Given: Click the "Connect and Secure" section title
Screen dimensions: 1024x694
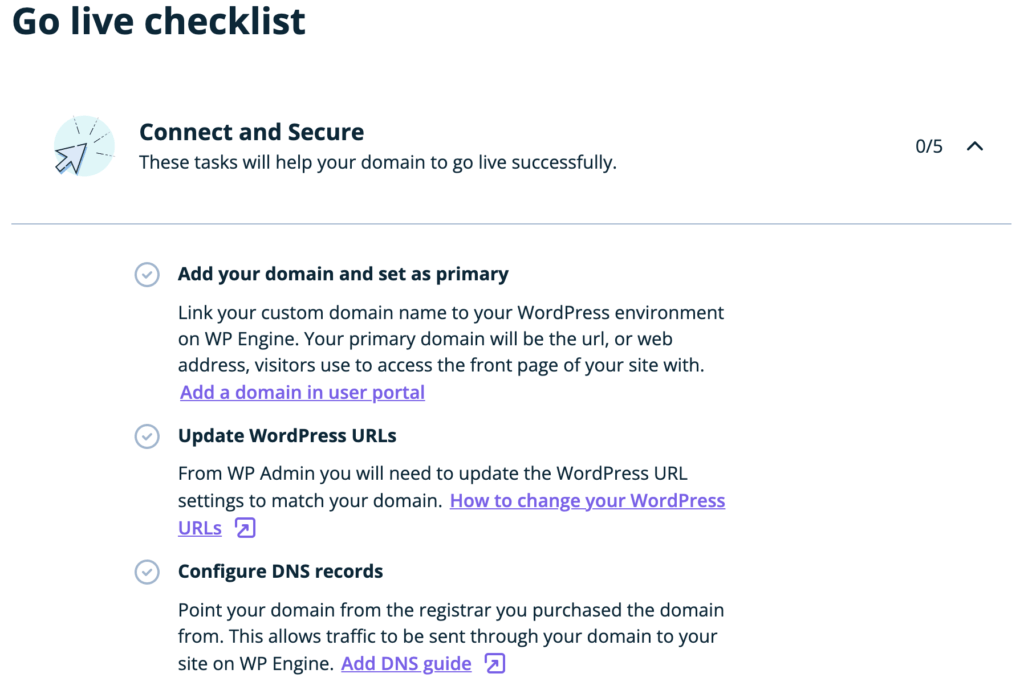Looking at the screenshot, I should coord(252,131).
